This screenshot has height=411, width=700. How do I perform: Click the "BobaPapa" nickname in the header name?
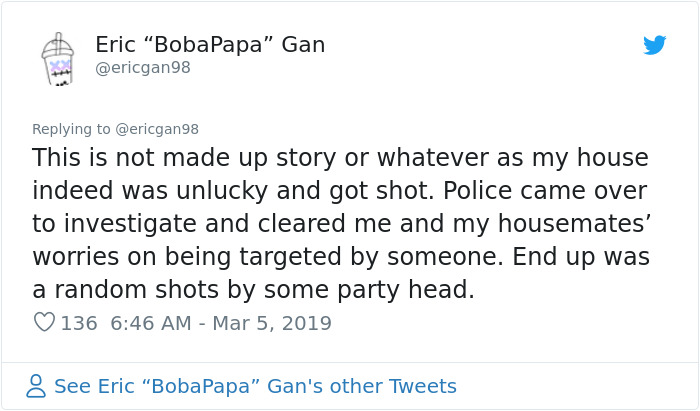[208, 45]
